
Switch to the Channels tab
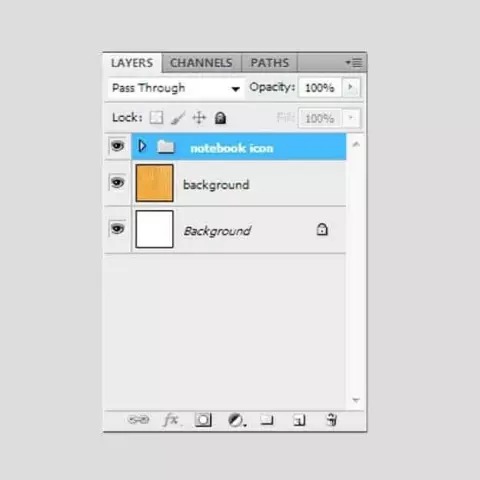201,63
